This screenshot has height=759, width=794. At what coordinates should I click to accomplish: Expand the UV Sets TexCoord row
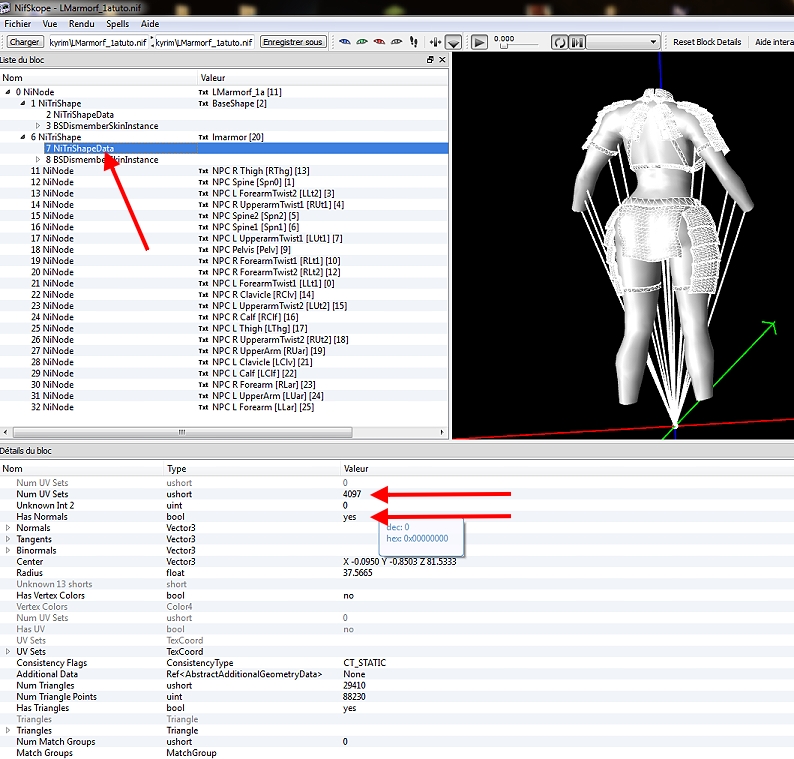[8, 652]
